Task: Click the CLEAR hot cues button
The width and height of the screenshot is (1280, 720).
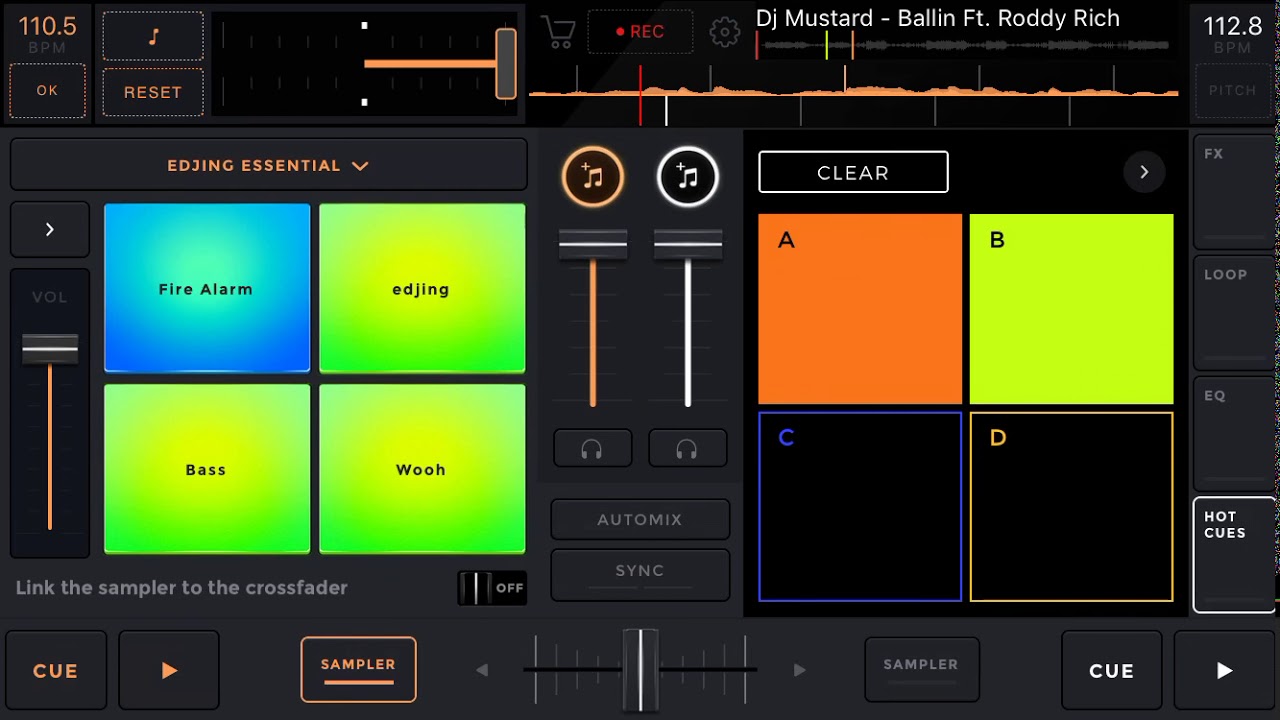Action: point(853,172)
